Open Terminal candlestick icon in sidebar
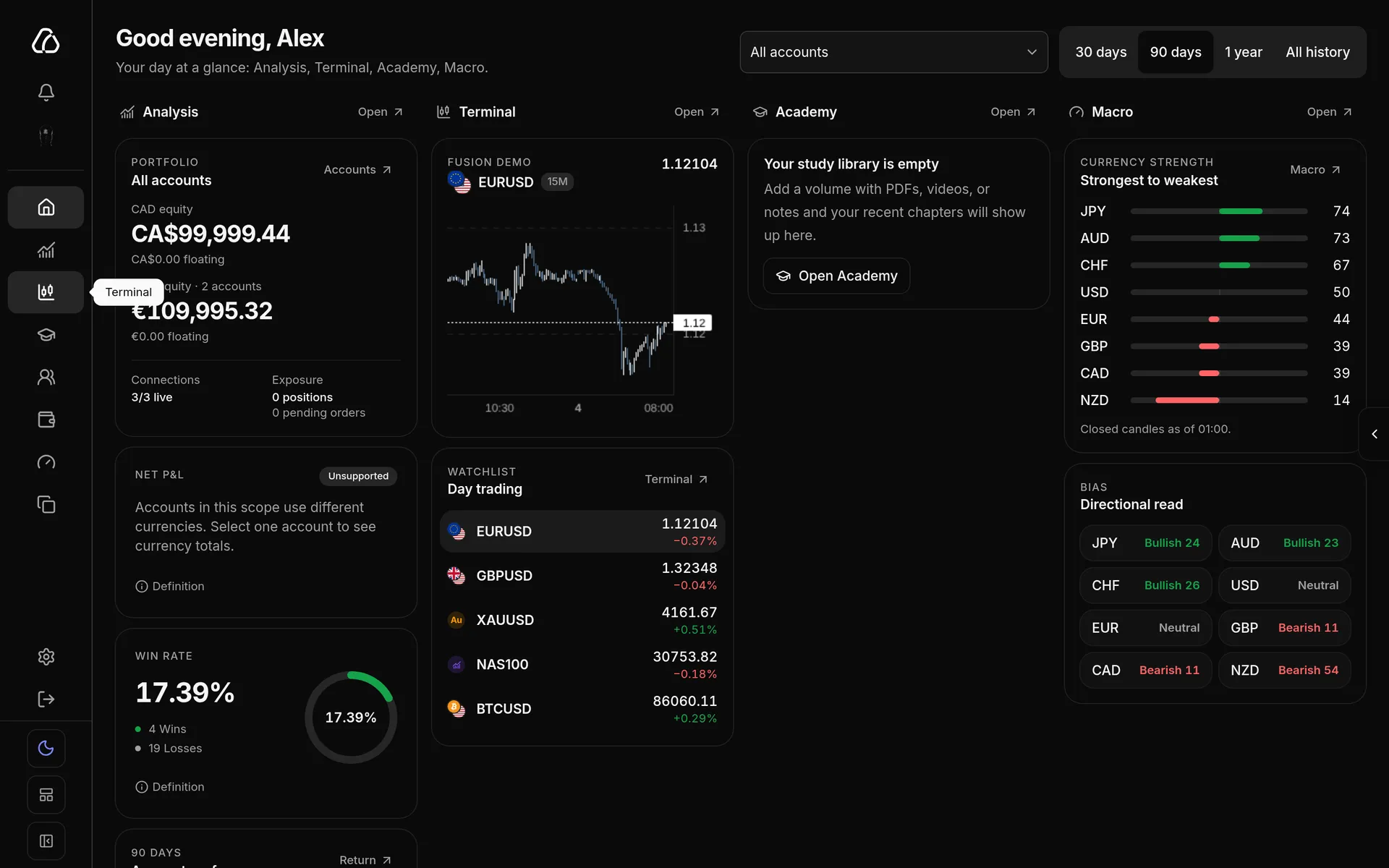This screenshot has width=1389, height=868. 46,292
